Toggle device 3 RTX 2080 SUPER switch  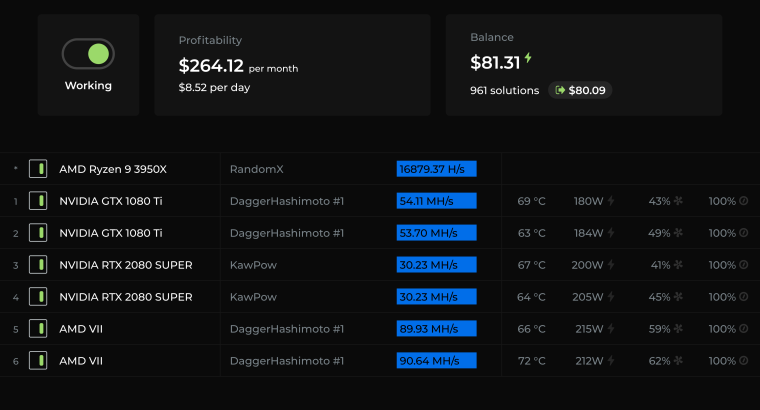coord(38,265)
